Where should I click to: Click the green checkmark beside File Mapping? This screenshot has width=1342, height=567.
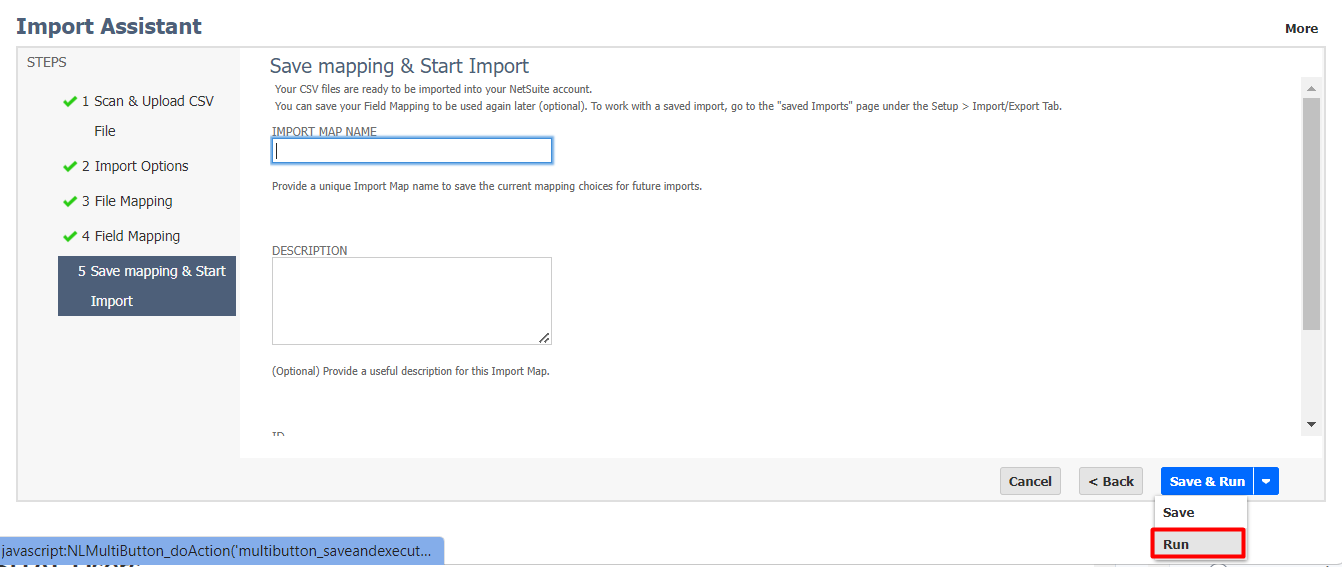[69, 201]
